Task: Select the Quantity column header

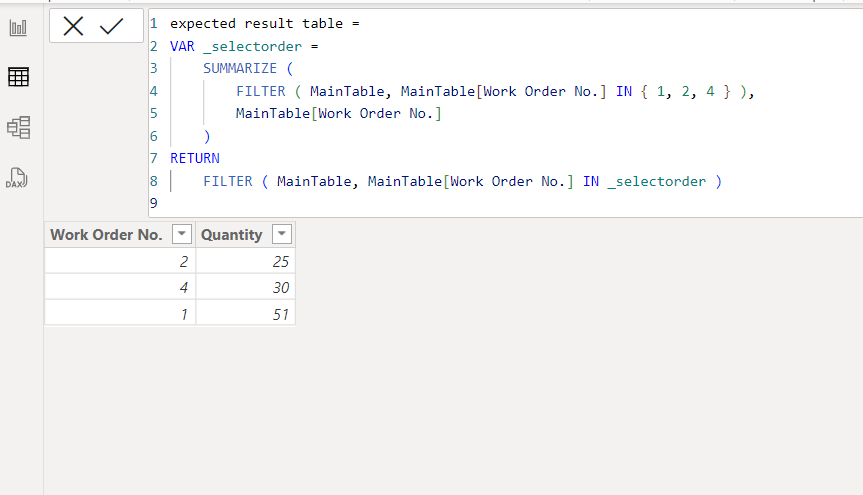Action: pyautogui.click(x=245, y=235)
